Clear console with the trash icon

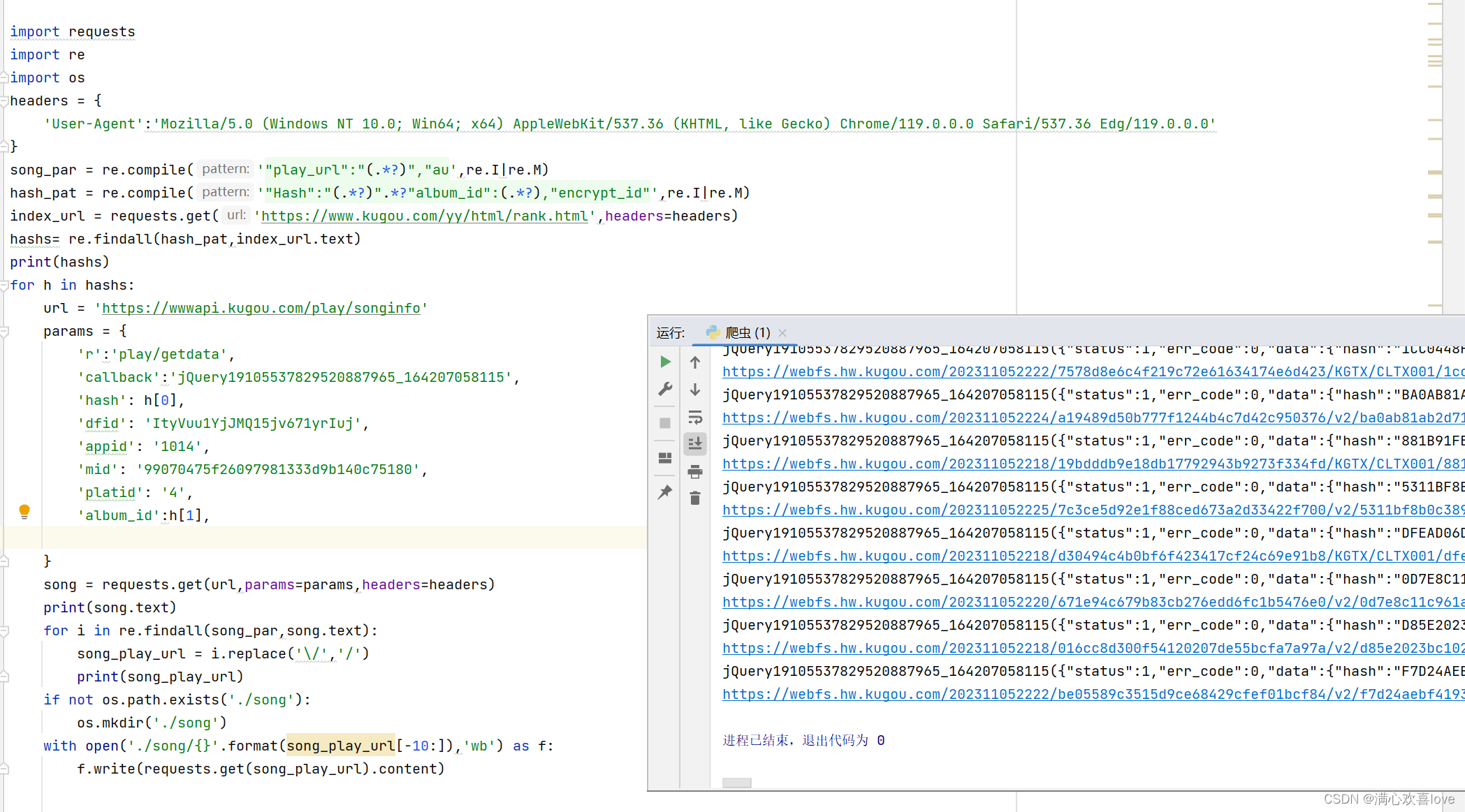pos(695,498)
